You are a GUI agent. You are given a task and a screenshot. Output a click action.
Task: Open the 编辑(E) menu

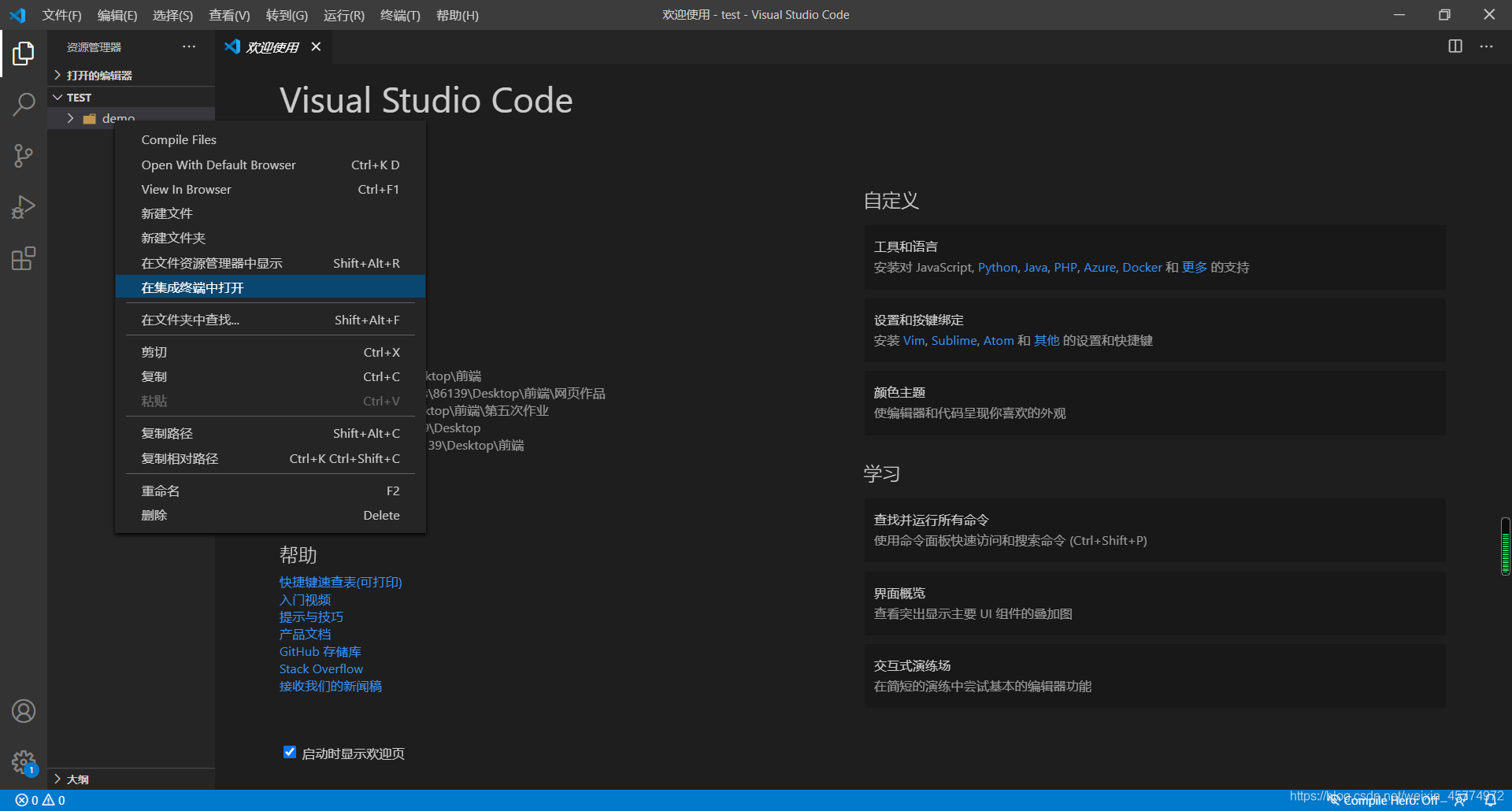click(117, 15)
